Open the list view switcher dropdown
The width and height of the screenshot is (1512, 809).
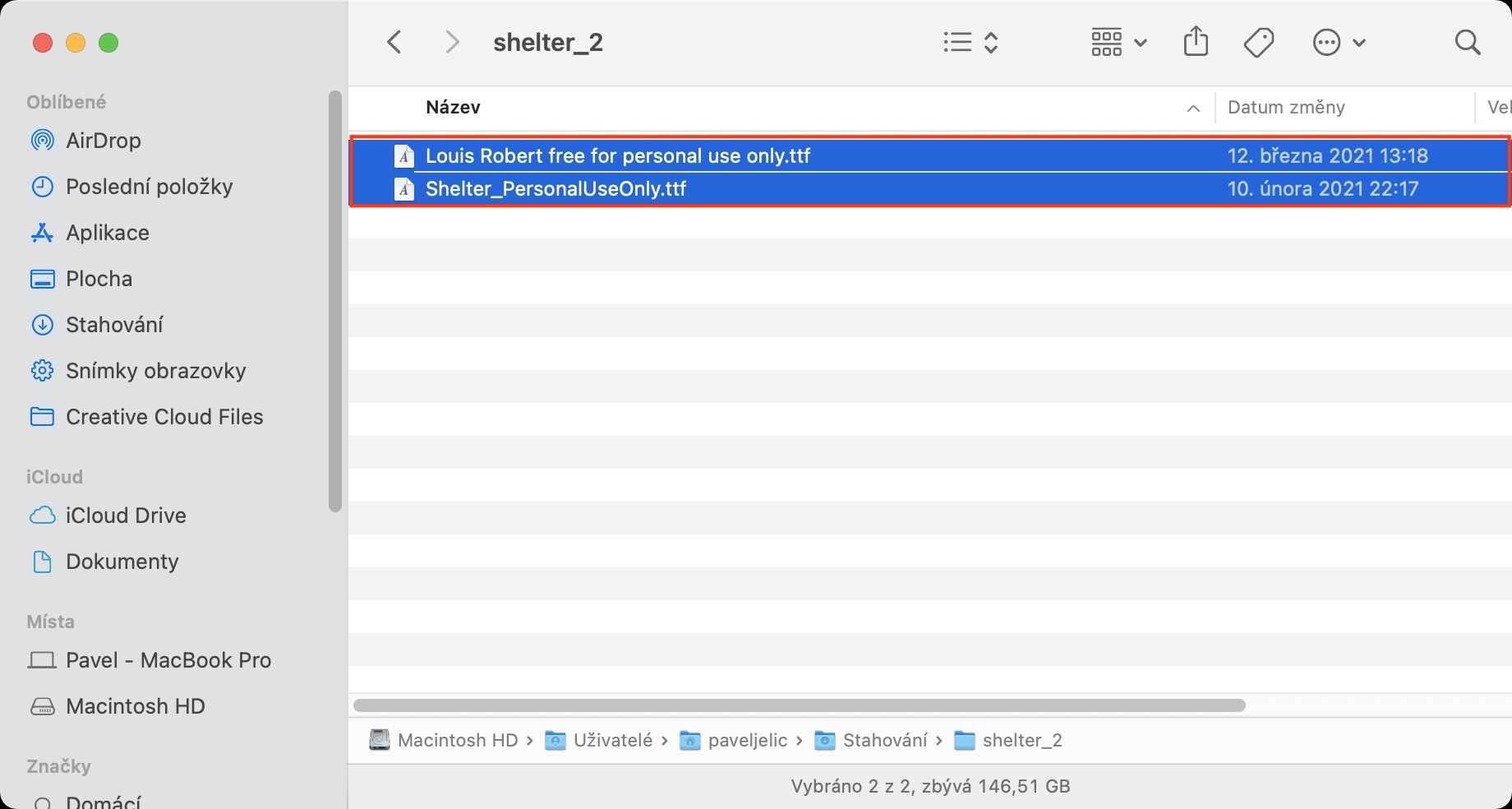coord(970,42)
